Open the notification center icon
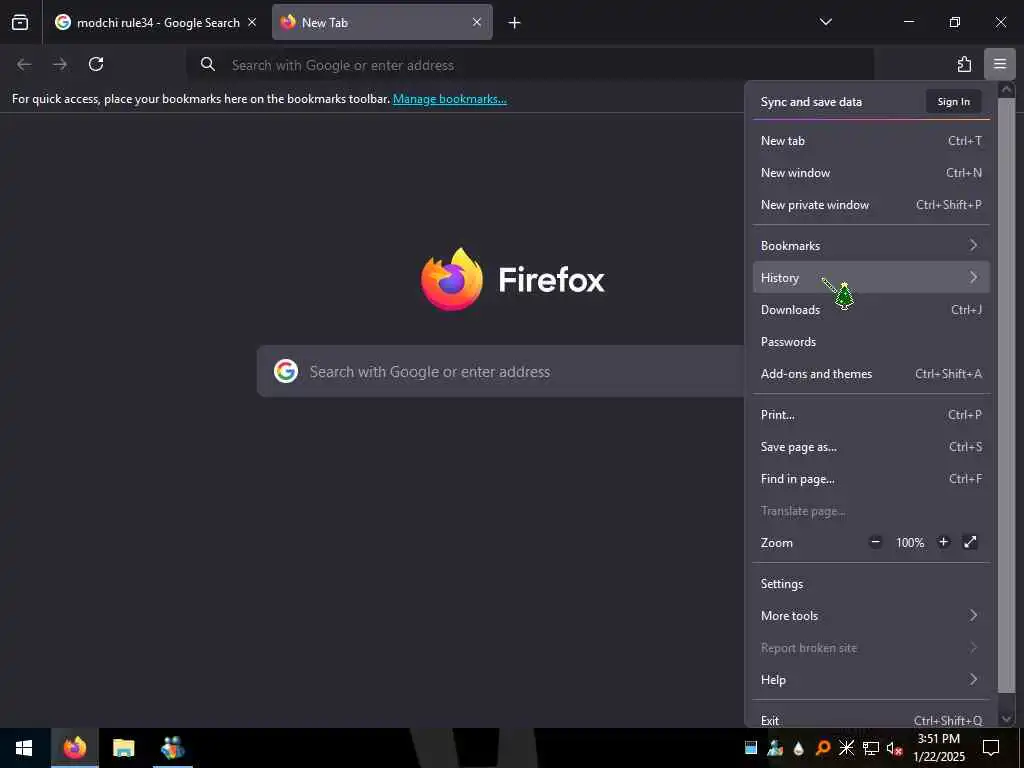 pos(991,748)
